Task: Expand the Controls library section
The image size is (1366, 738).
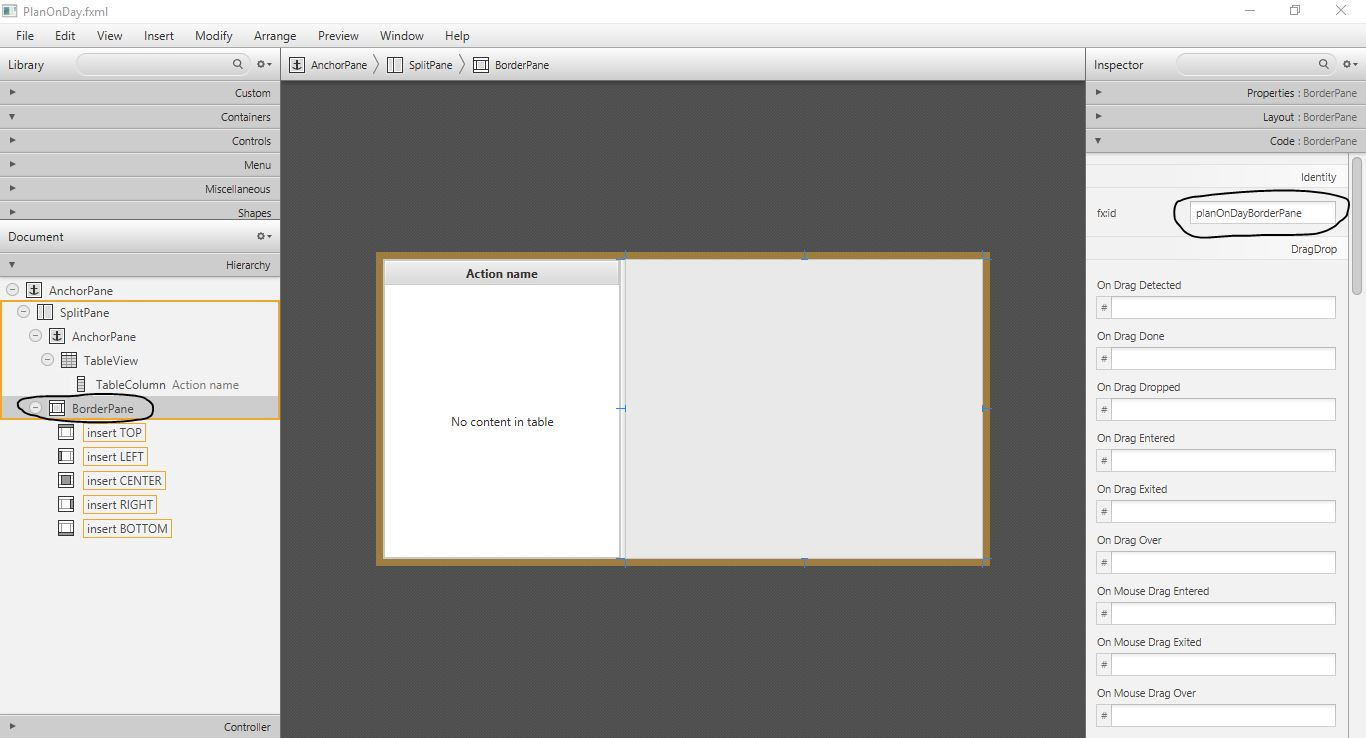Action: pos(140,140)
